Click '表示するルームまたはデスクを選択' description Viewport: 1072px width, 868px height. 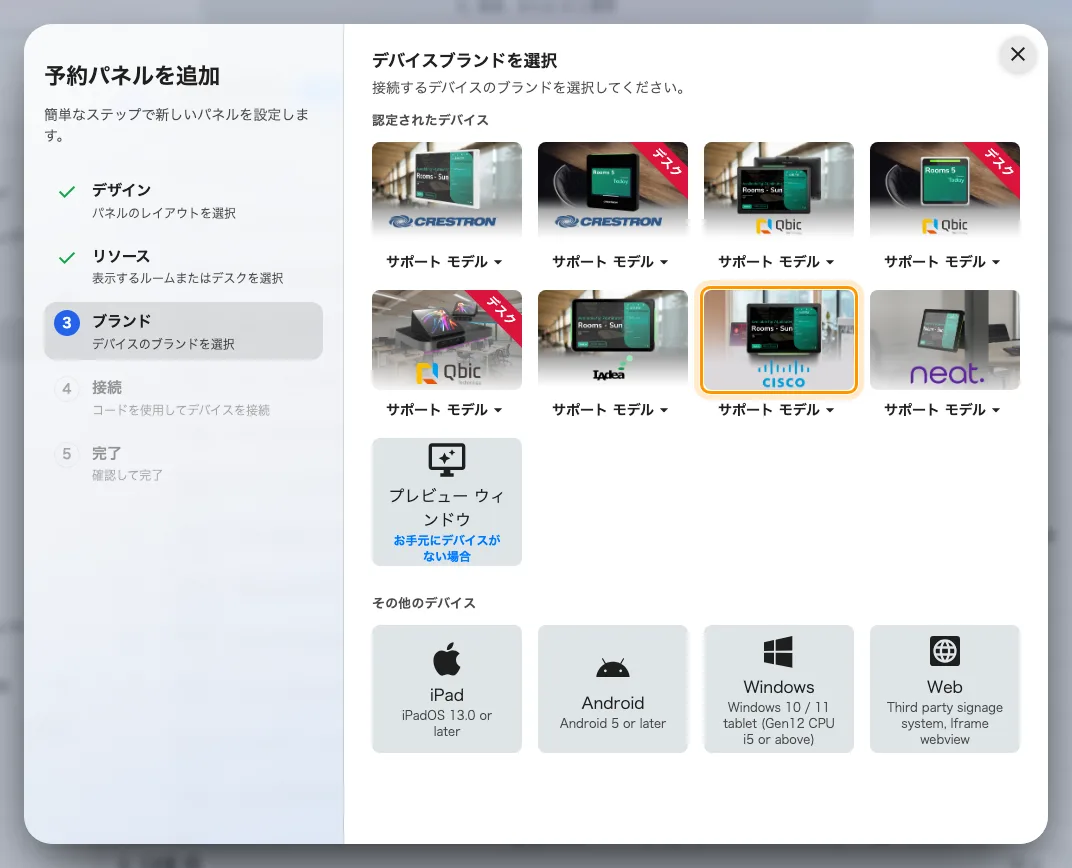pyautogui.click(x=188, y=278)
